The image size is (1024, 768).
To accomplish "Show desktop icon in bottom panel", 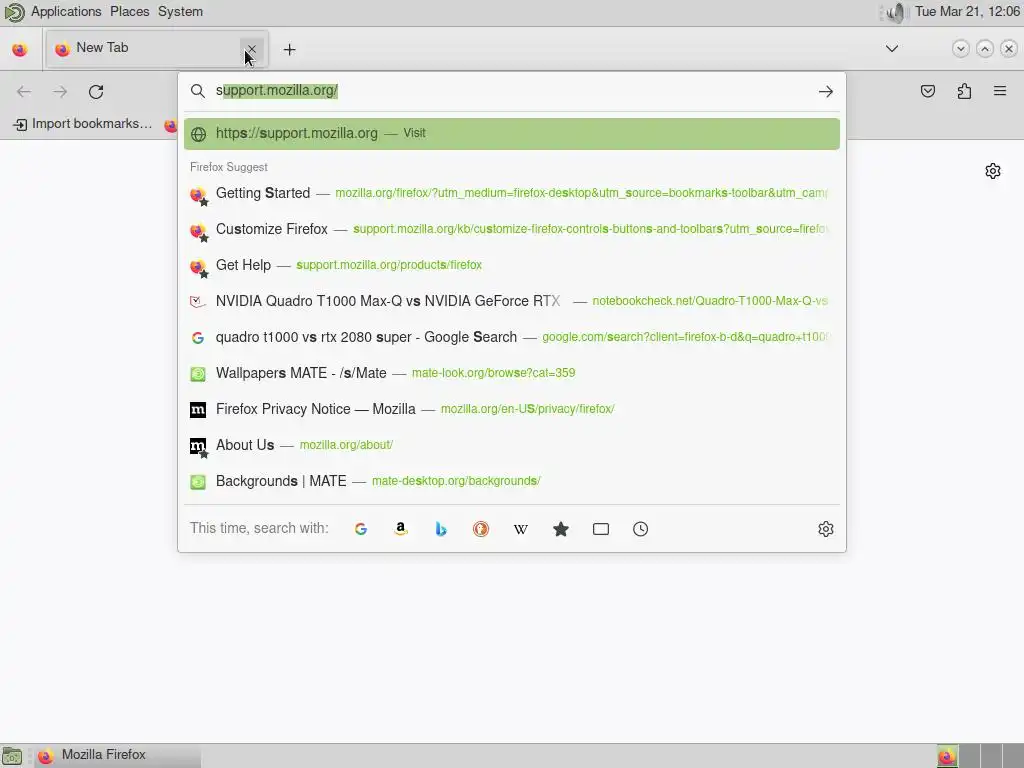I will [x=11, y=756].
